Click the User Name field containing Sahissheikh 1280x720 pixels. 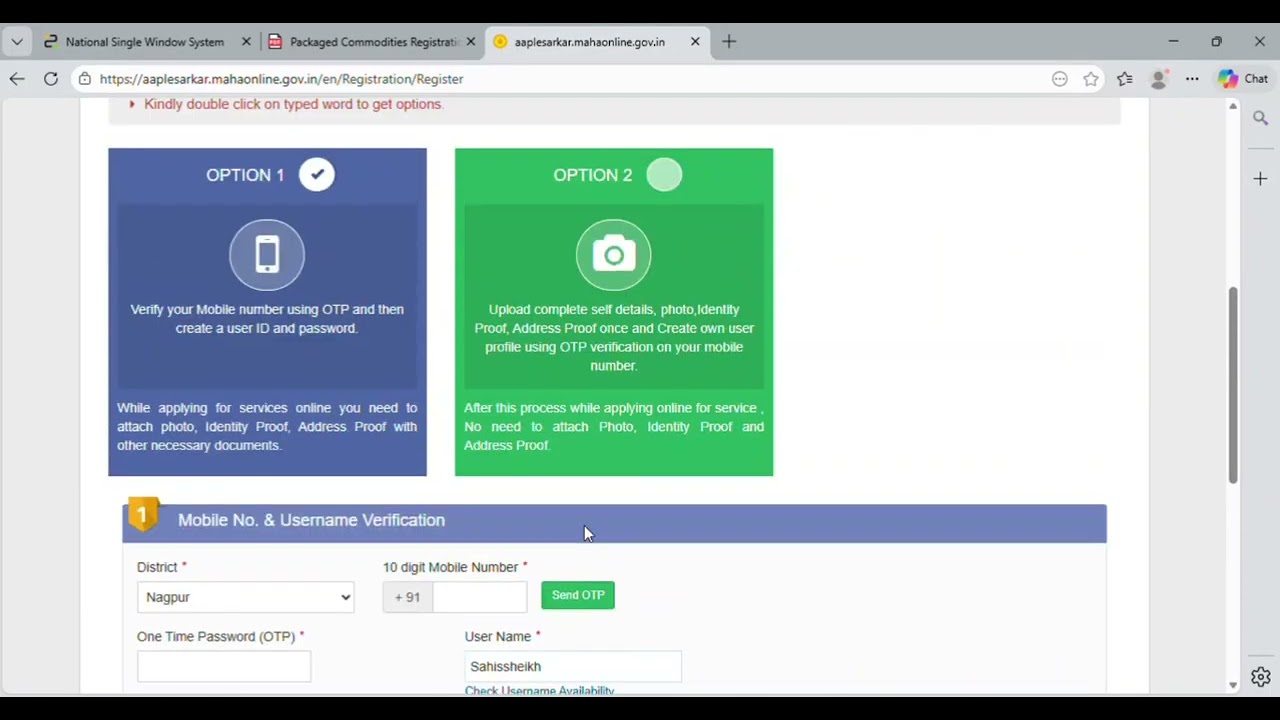click(573, 666)
